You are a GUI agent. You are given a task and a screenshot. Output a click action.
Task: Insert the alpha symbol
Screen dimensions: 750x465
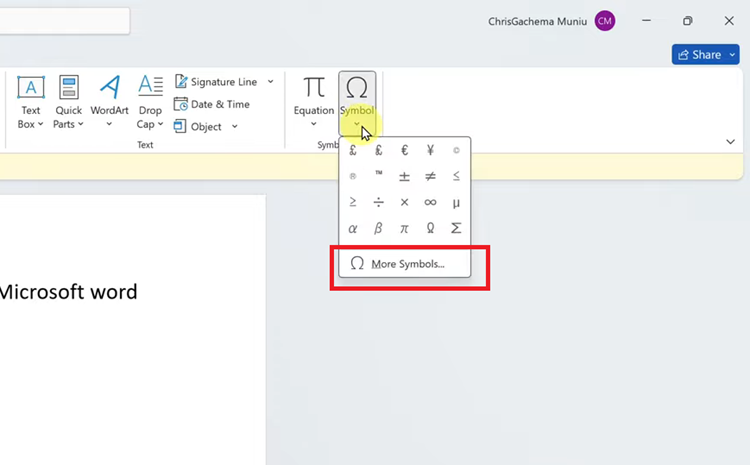(353, 228)
